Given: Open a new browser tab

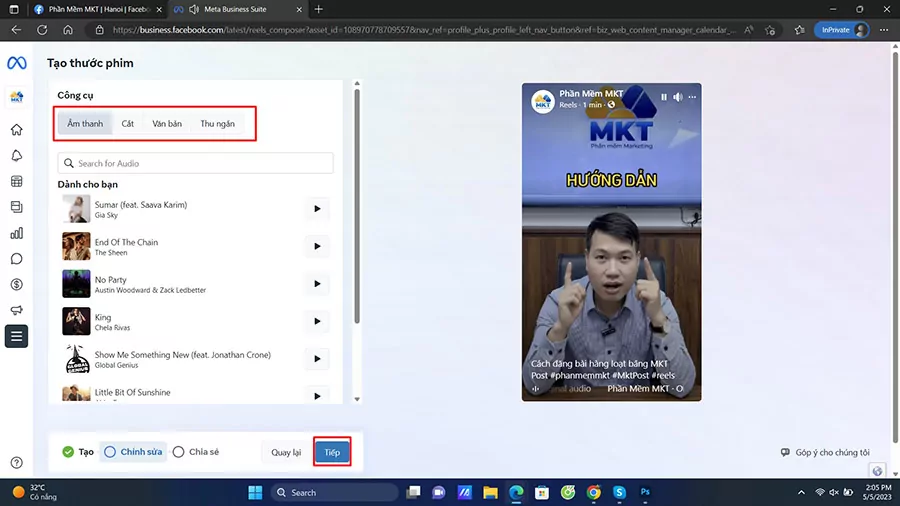Looking at the screenshot, I should 319,9.
